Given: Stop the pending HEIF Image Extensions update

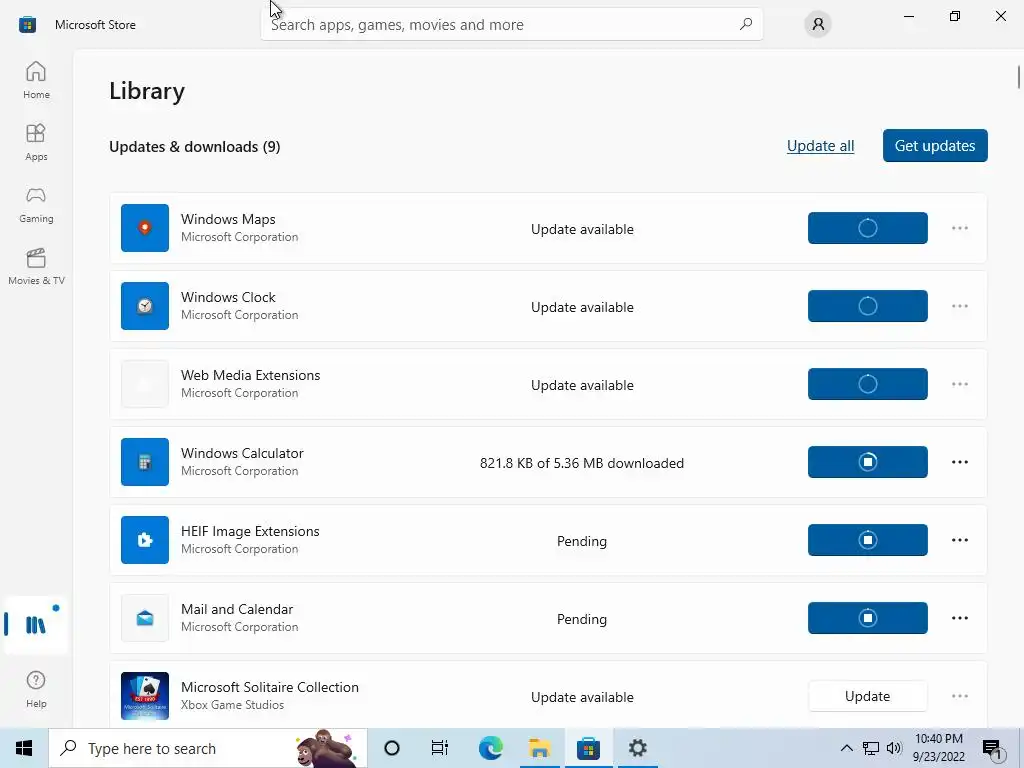Looking at the screenshot, I should (867, 540).
